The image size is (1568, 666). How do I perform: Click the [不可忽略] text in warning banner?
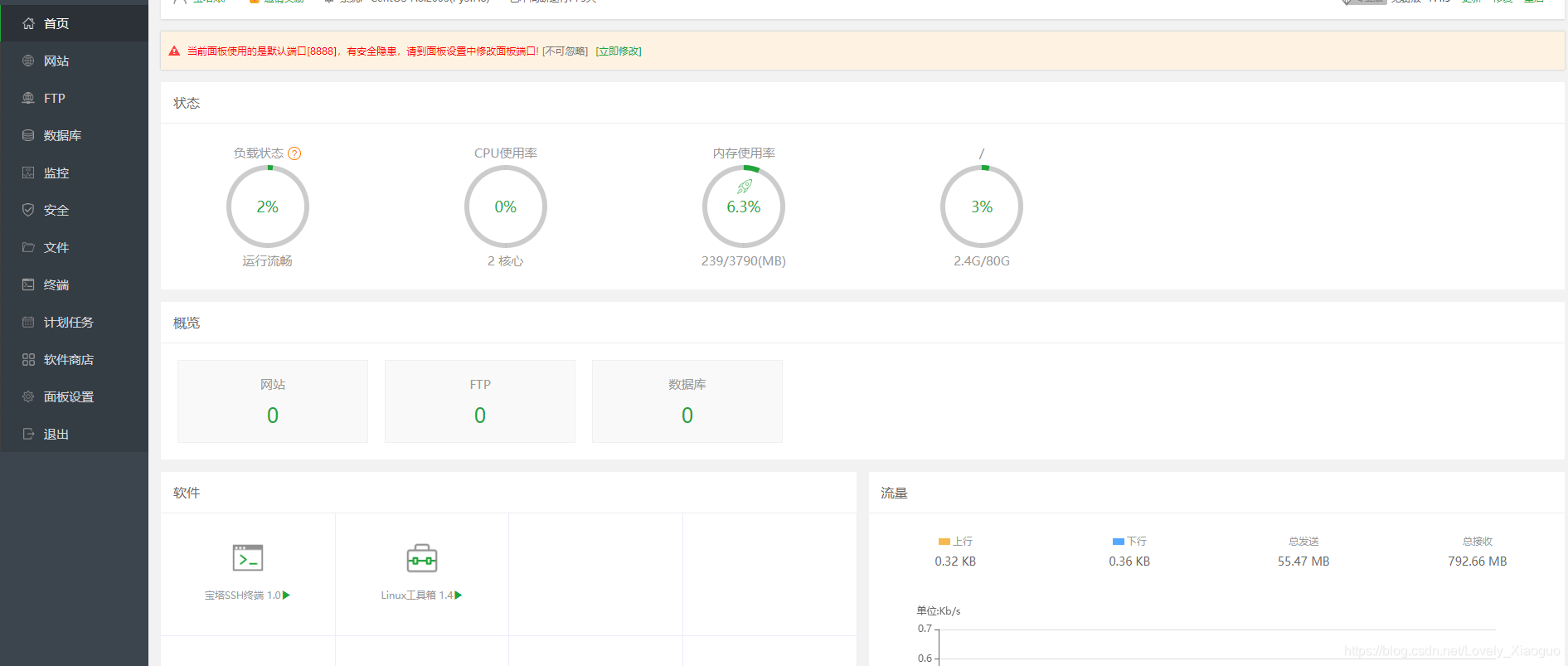566,51
